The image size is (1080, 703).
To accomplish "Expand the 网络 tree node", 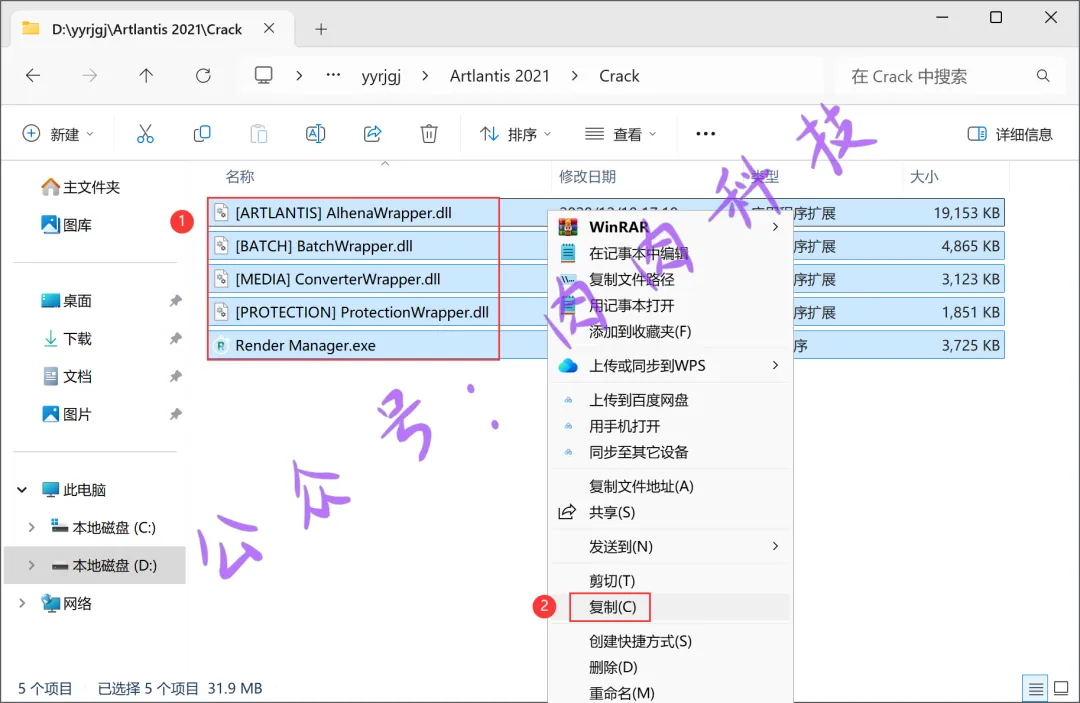I will [22, 604].
